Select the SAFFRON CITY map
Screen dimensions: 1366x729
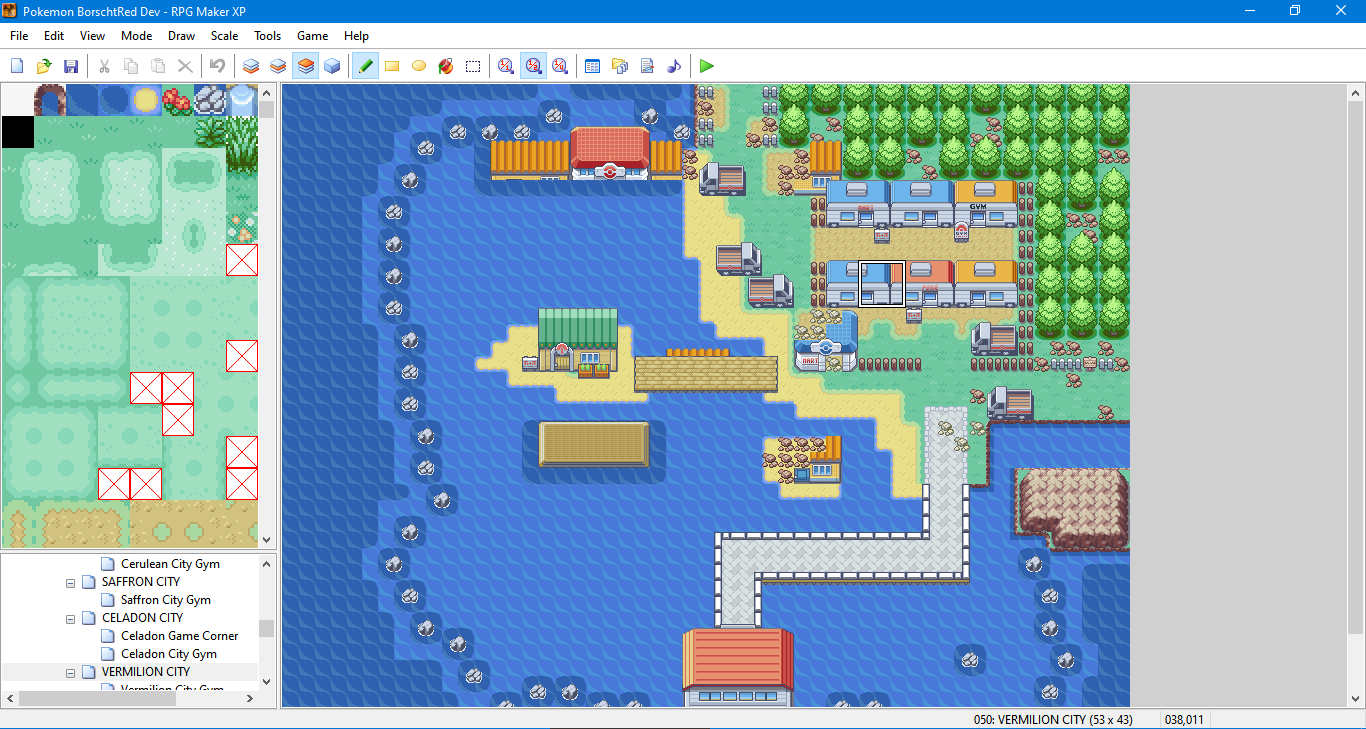141,582
